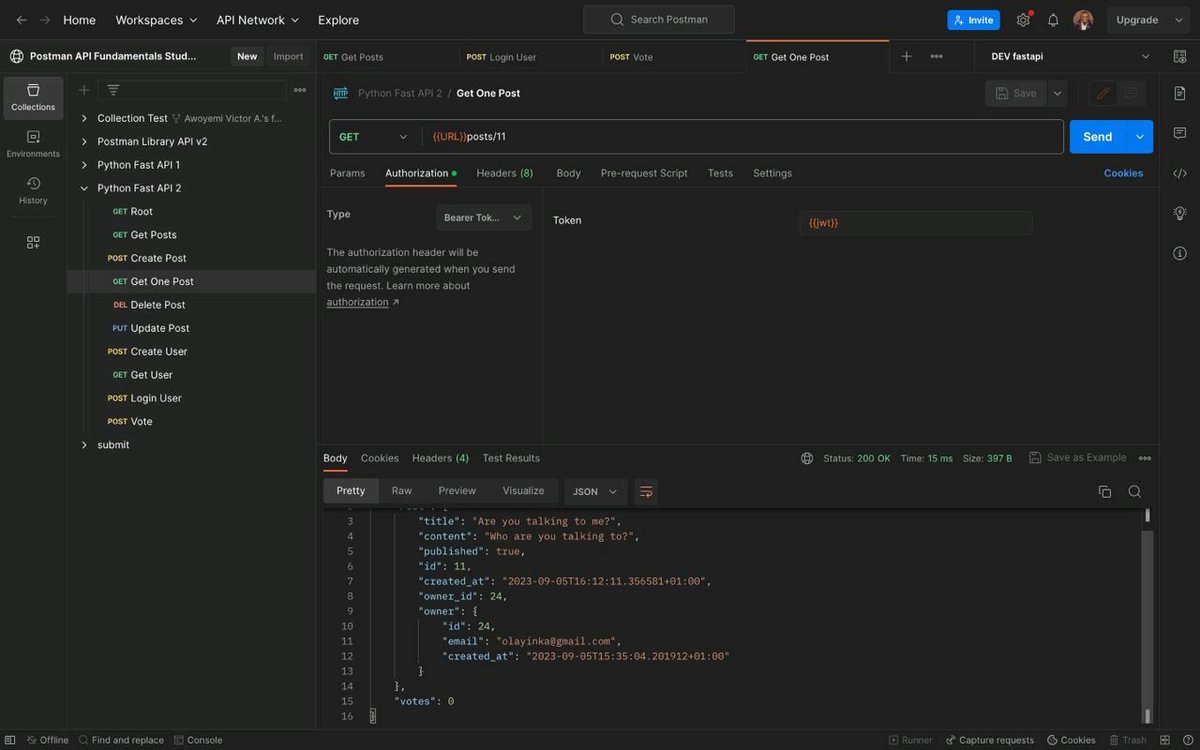Expand the Python Fast API 1 collection
The width and height of the screenshot is (1200, 750).
click(84, 165)
